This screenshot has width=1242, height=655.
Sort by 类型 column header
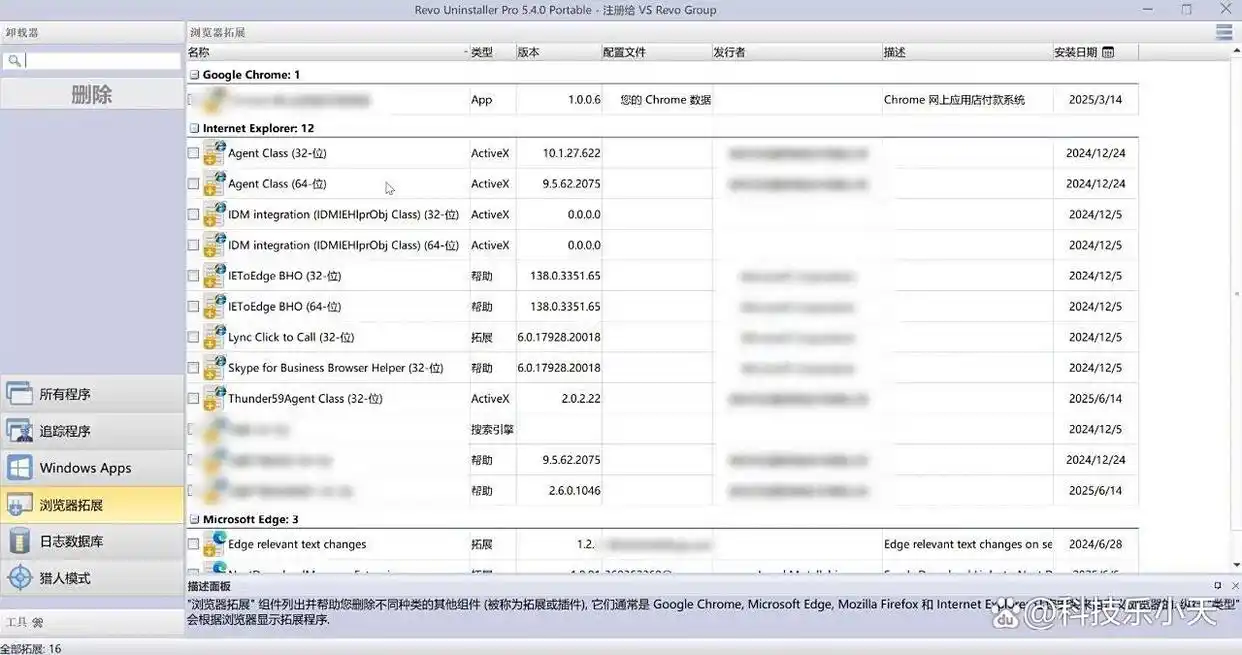[492, 52]
